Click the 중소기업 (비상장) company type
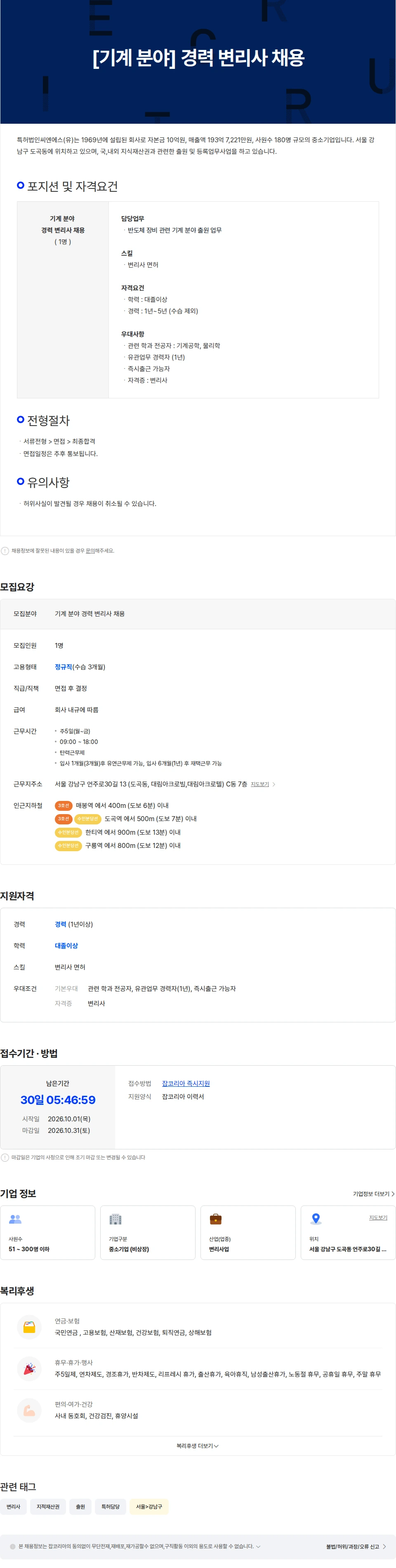The width and height of the screenshot is (396, 1568). coord(129,1249)
